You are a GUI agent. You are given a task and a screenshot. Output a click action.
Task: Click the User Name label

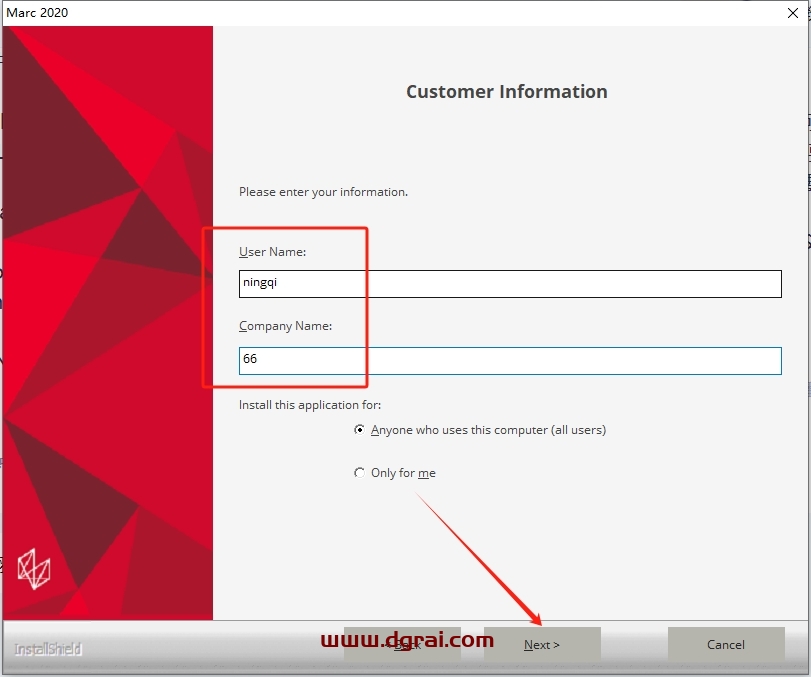(273, 252)
